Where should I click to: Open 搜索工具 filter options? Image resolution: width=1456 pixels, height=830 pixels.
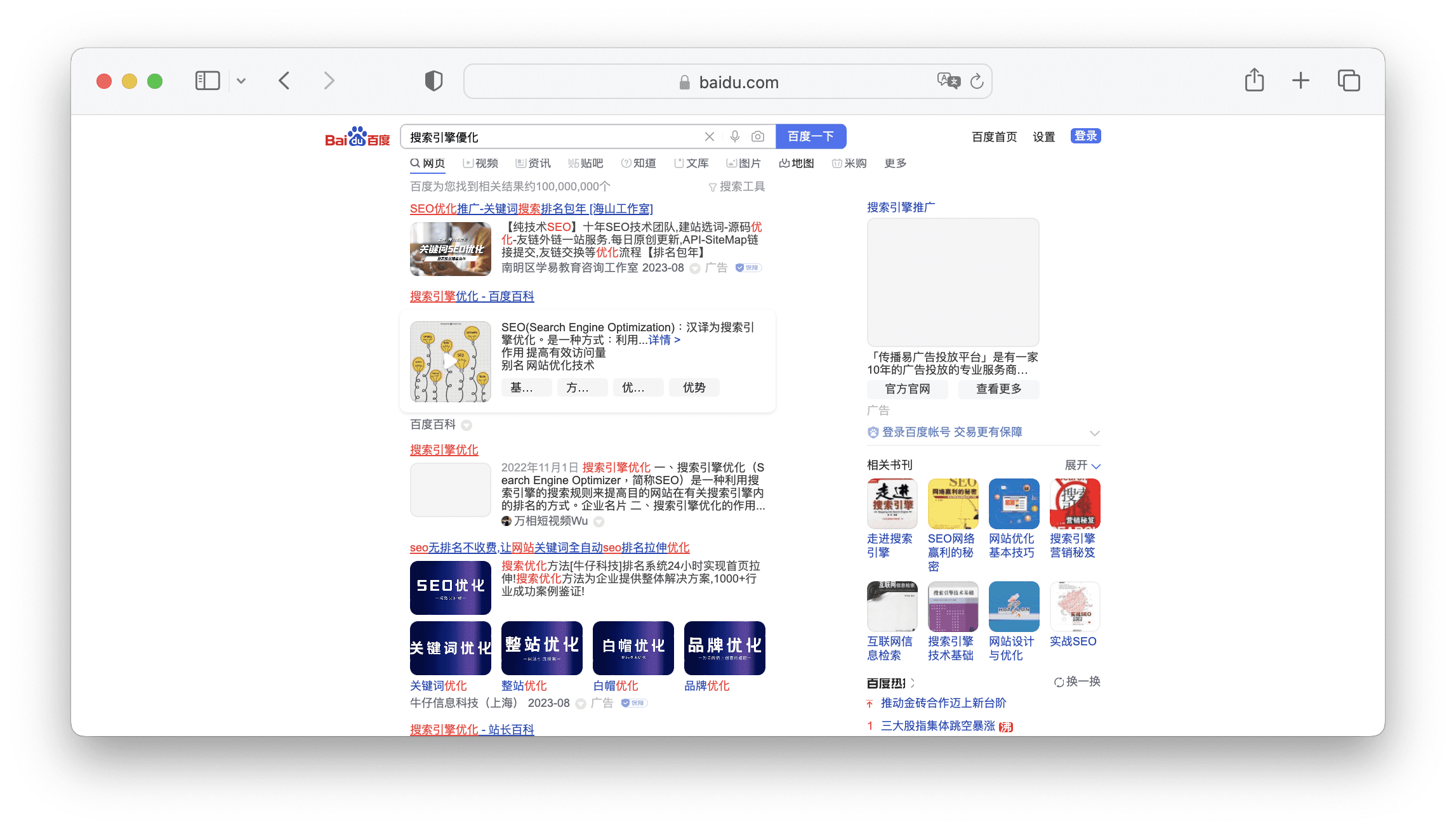coord(736,187)
